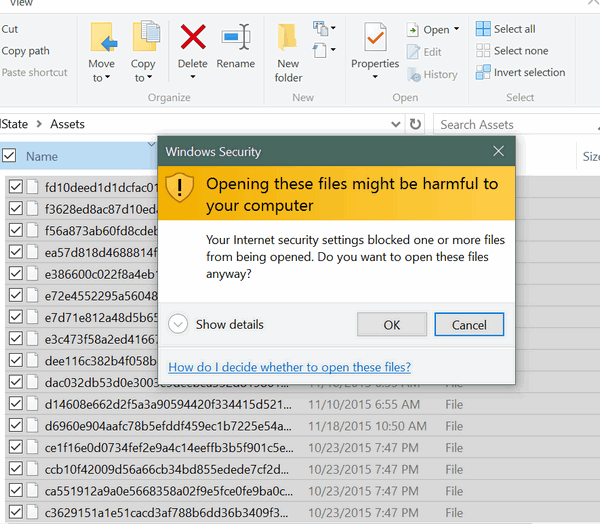Uncheck the f3628ed8ac87d10ed file checkbox
Image resolution: width=600 pixels, height=524 pixels.
[16, 209]
